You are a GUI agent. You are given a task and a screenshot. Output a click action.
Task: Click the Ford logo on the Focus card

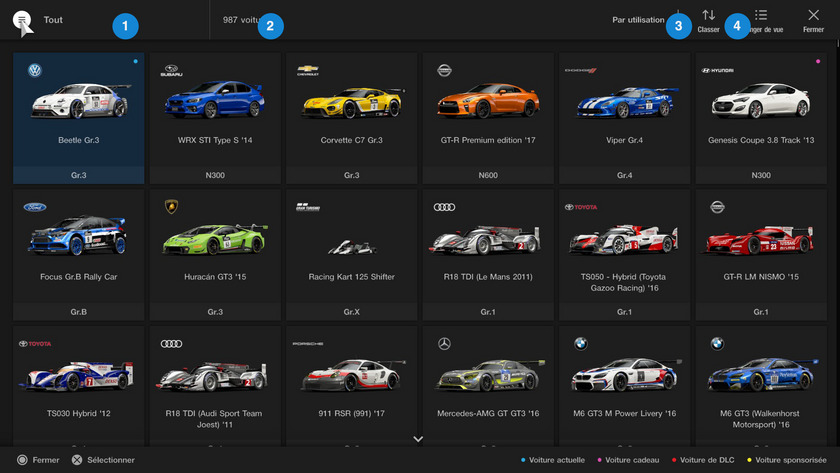click(35, 207)
